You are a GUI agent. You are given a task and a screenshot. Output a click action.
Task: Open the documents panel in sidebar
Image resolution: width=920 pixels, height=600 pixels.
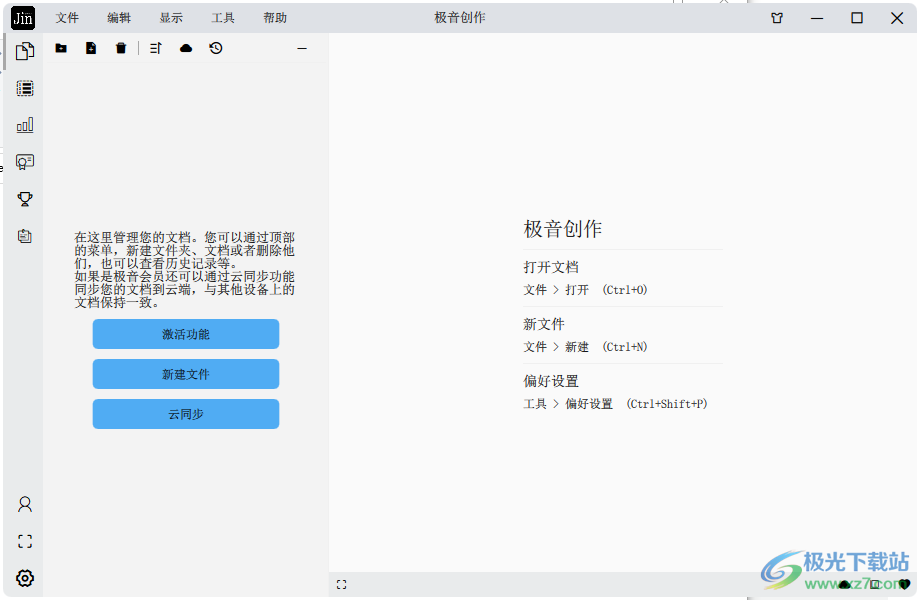click(x=25, y=51)
